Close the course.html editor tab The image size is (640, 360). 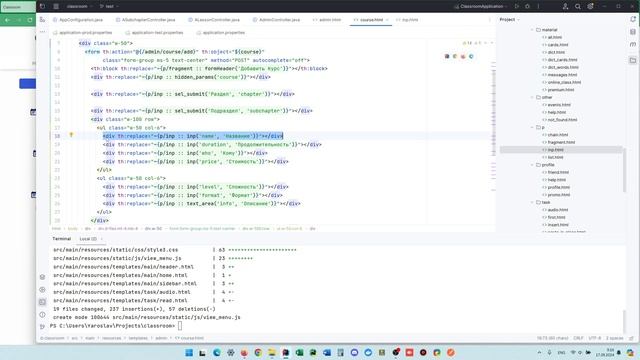tap(387, 20)
